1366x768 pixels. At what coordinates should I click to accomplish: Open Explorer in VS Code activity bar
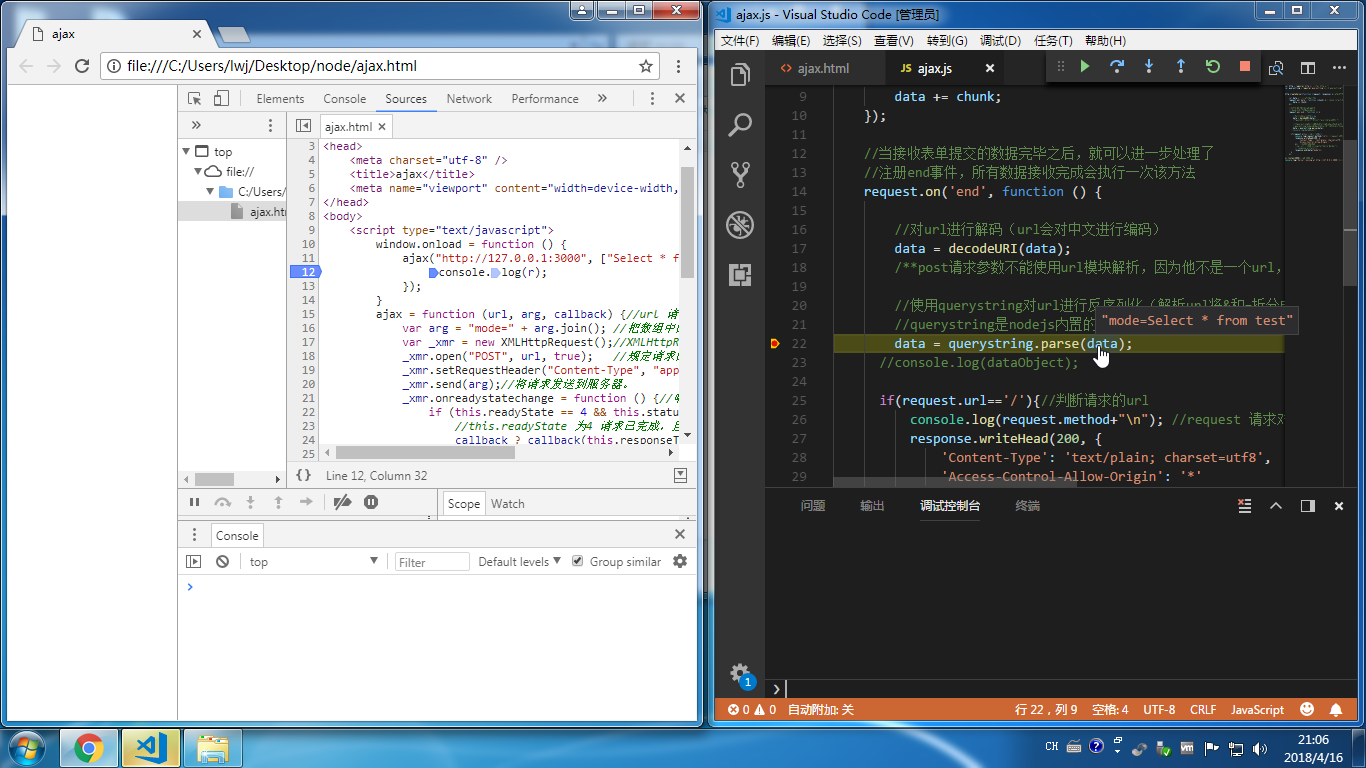tap(740, 75)
